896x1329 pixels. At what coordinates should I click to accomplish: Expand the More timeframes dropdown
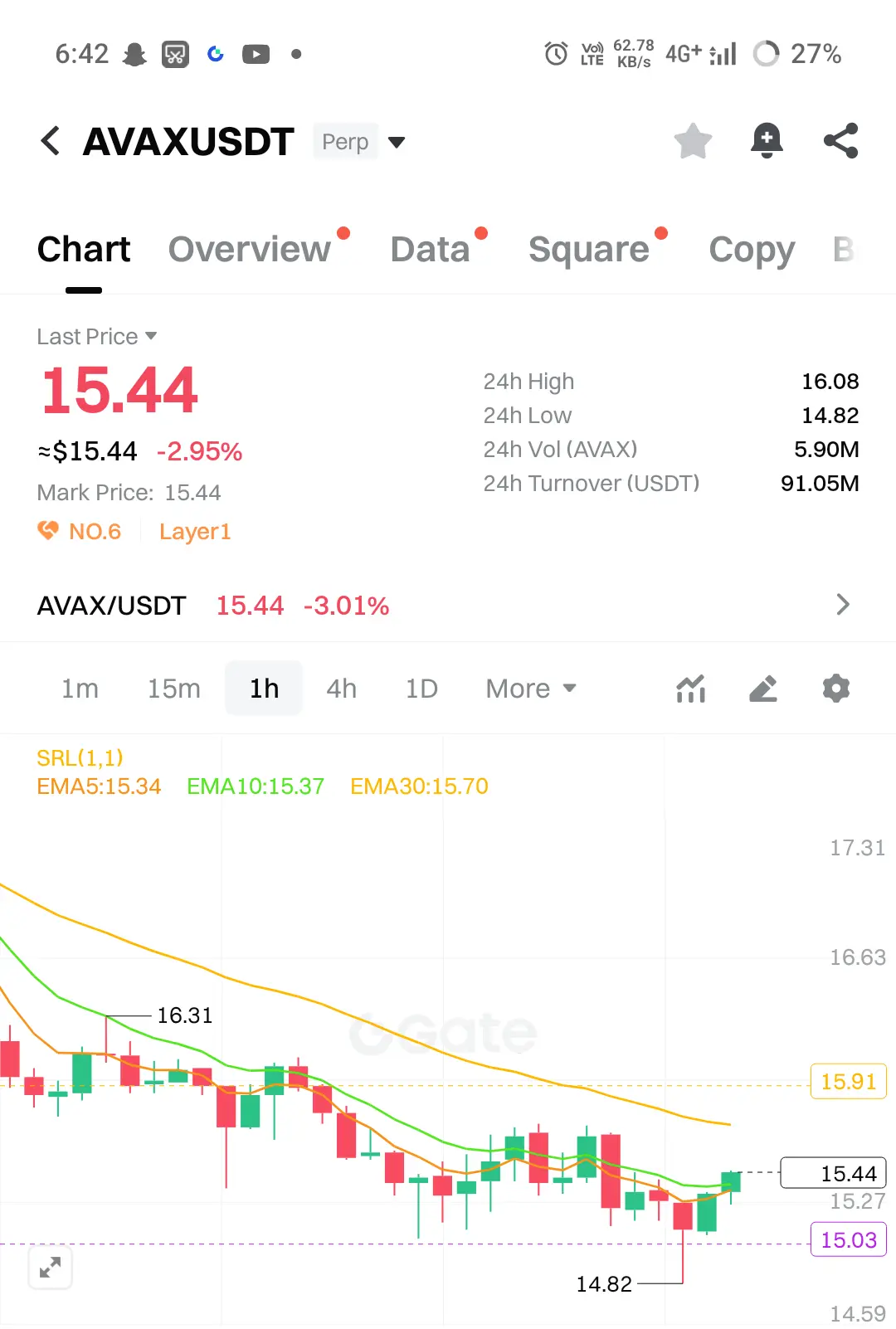tap(531, 689)
